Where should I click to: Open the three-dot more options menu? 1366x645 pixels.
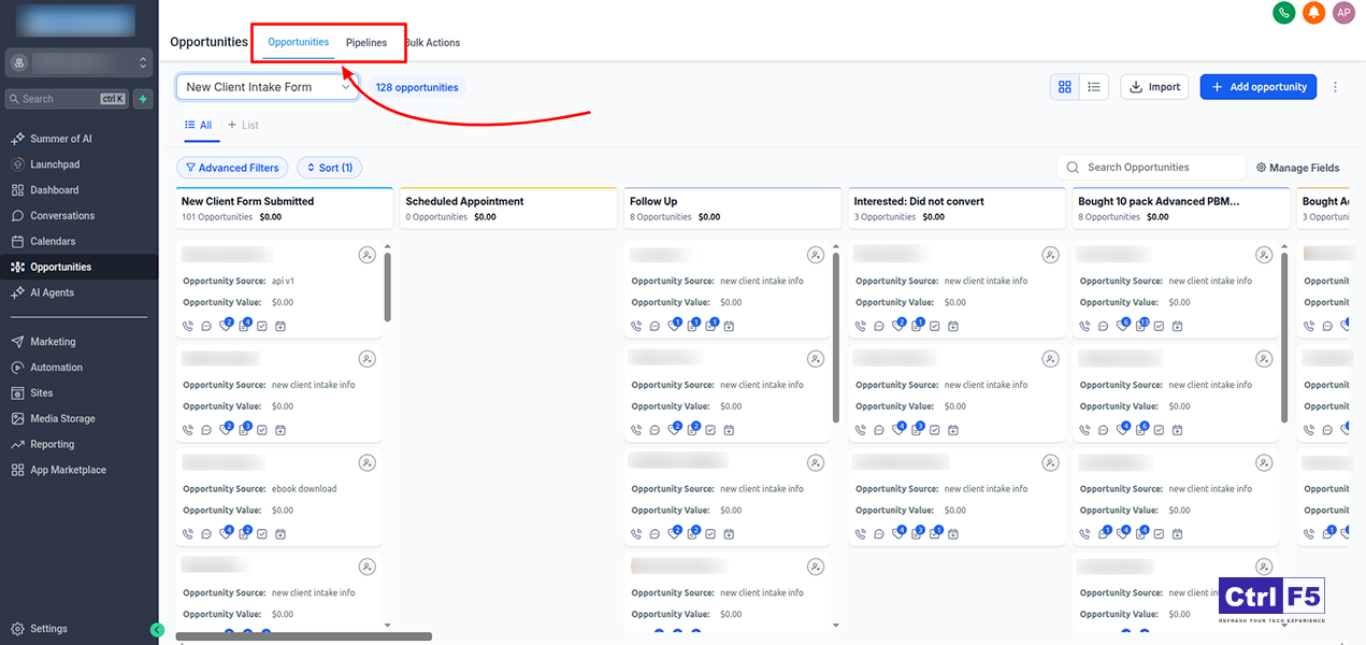click(x=1335, y=87)
